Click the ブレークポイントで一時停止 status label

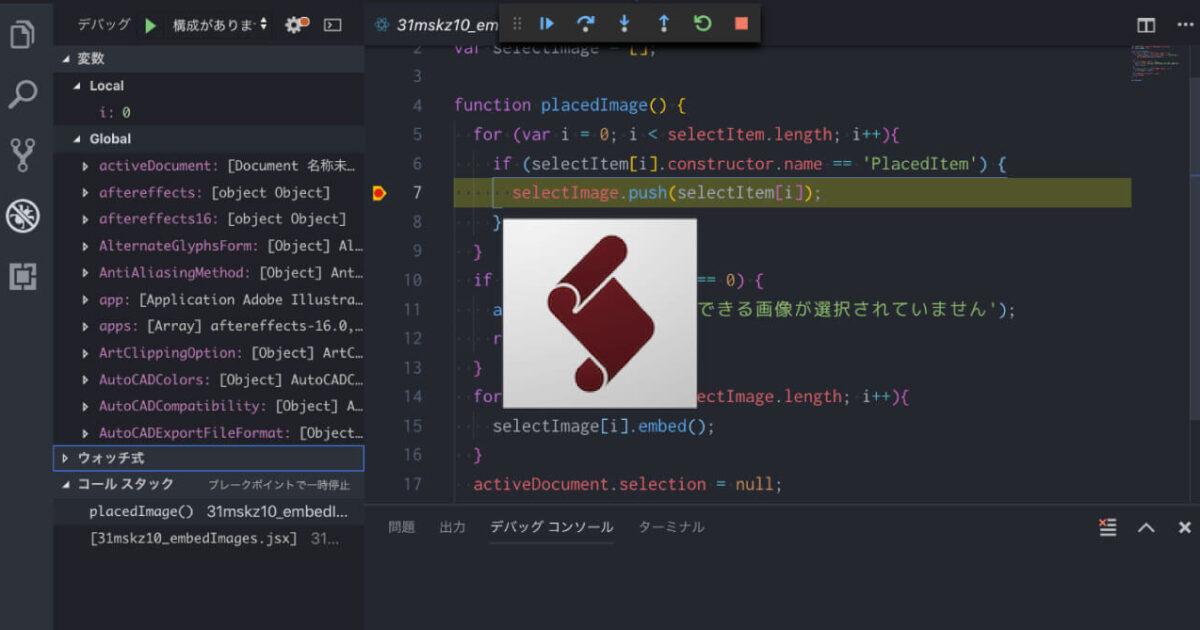click(x=279, y=485)
